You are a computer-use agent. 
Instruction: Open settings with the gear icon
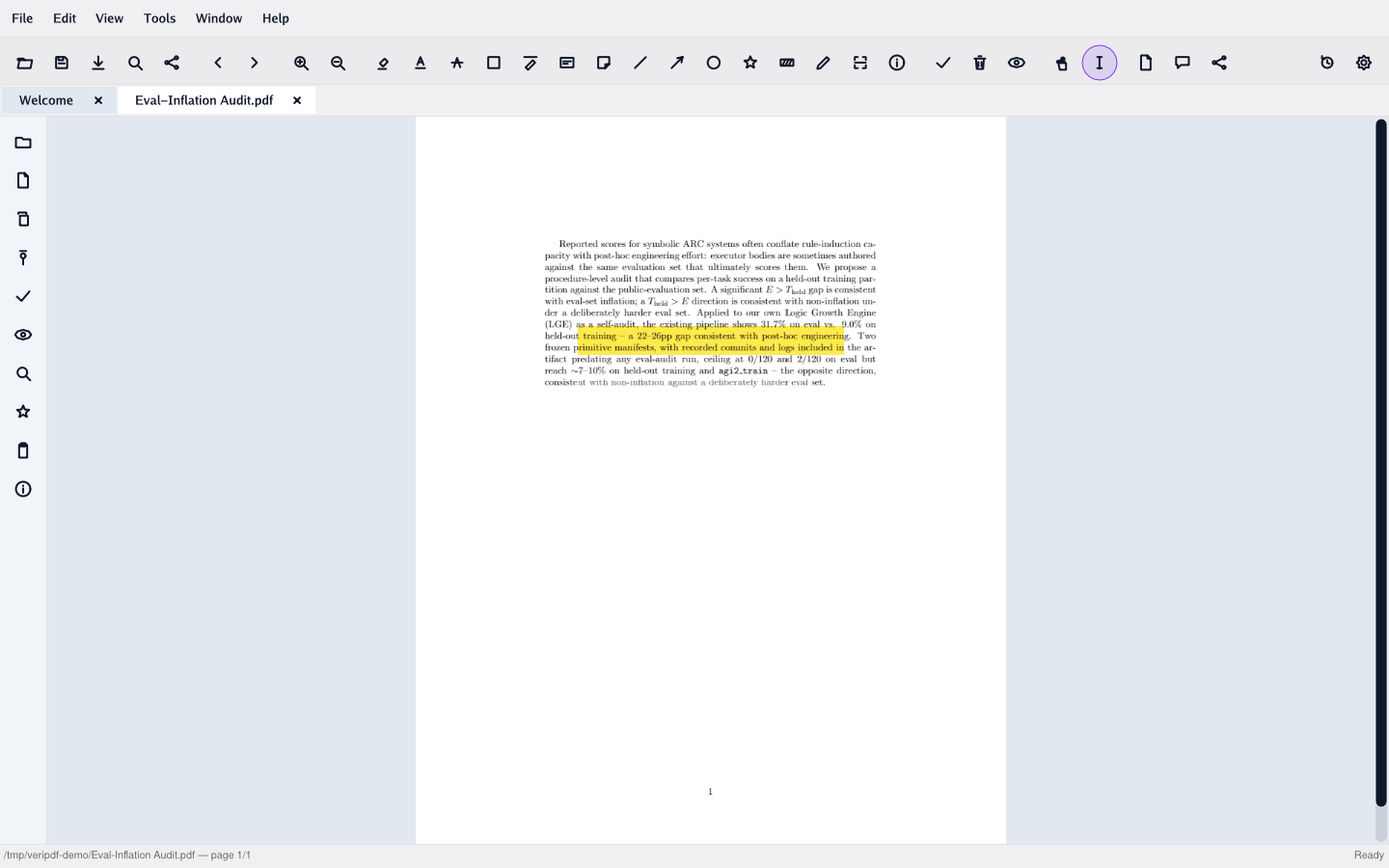coord(1364,63)
